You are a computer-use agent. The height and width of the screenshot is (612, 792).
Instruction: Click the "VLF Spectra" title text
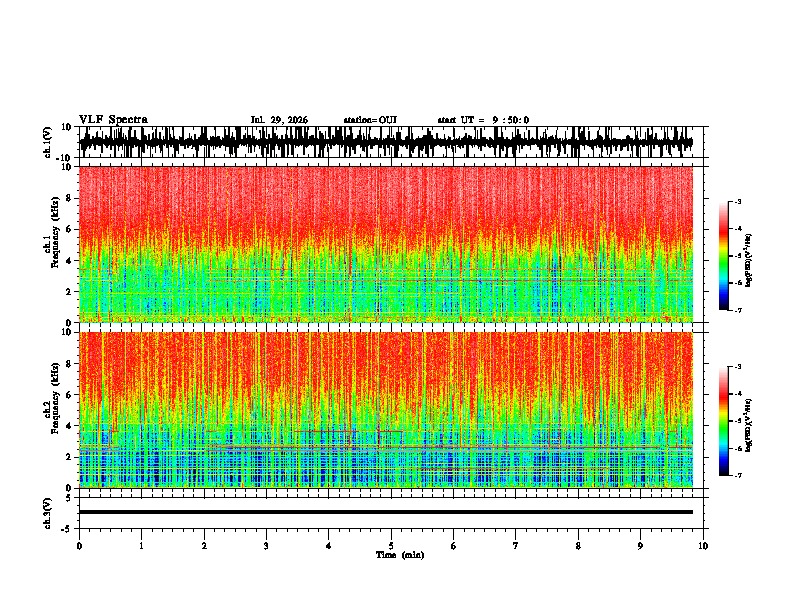113,120
